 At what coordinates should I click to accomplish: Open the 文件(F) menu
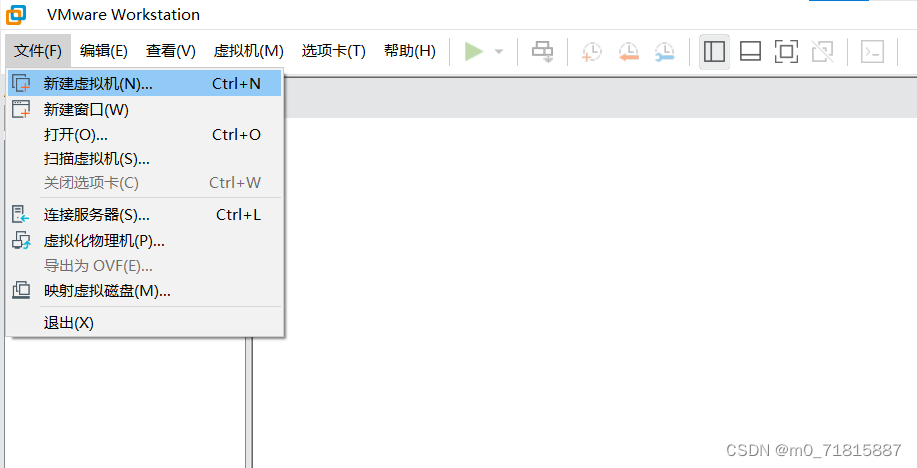[x=38, y=51]
